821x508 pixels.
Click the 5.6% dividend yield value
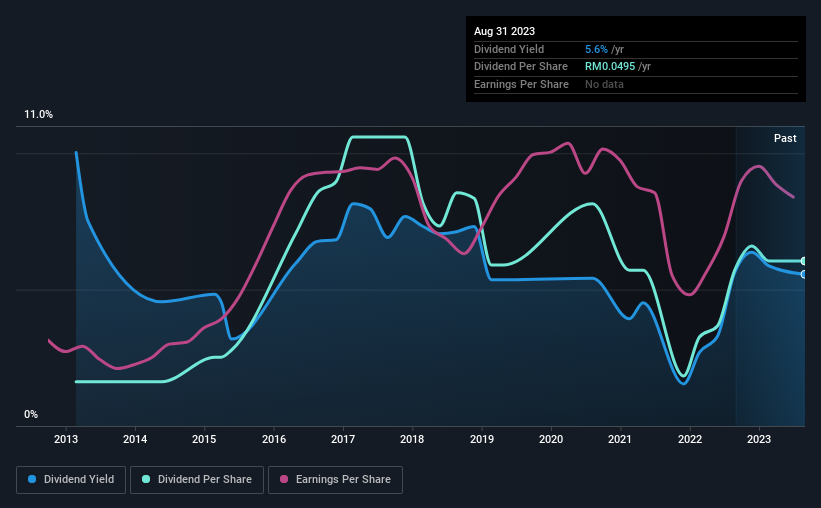click(x=596, y=49)
